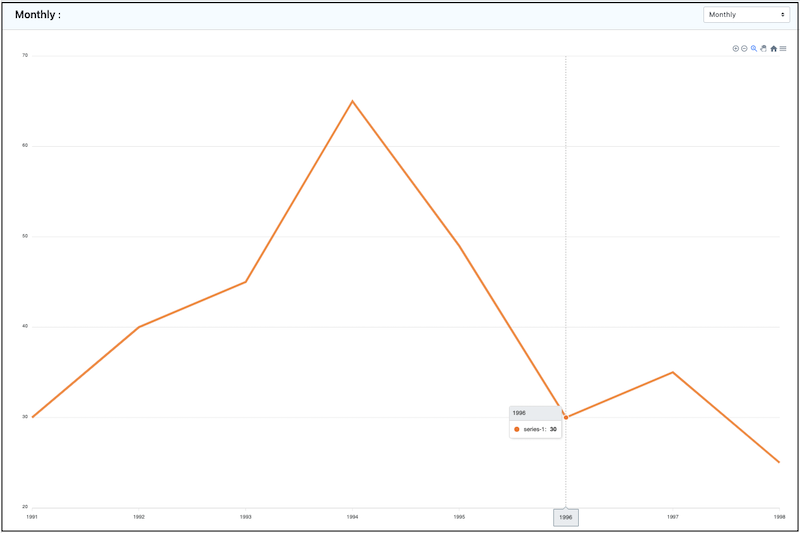Image resolution: width=800 pixels, height=533 pixels.
Task: Click the tooltip 'series-1: 30' value
Action: pos(540,429)
